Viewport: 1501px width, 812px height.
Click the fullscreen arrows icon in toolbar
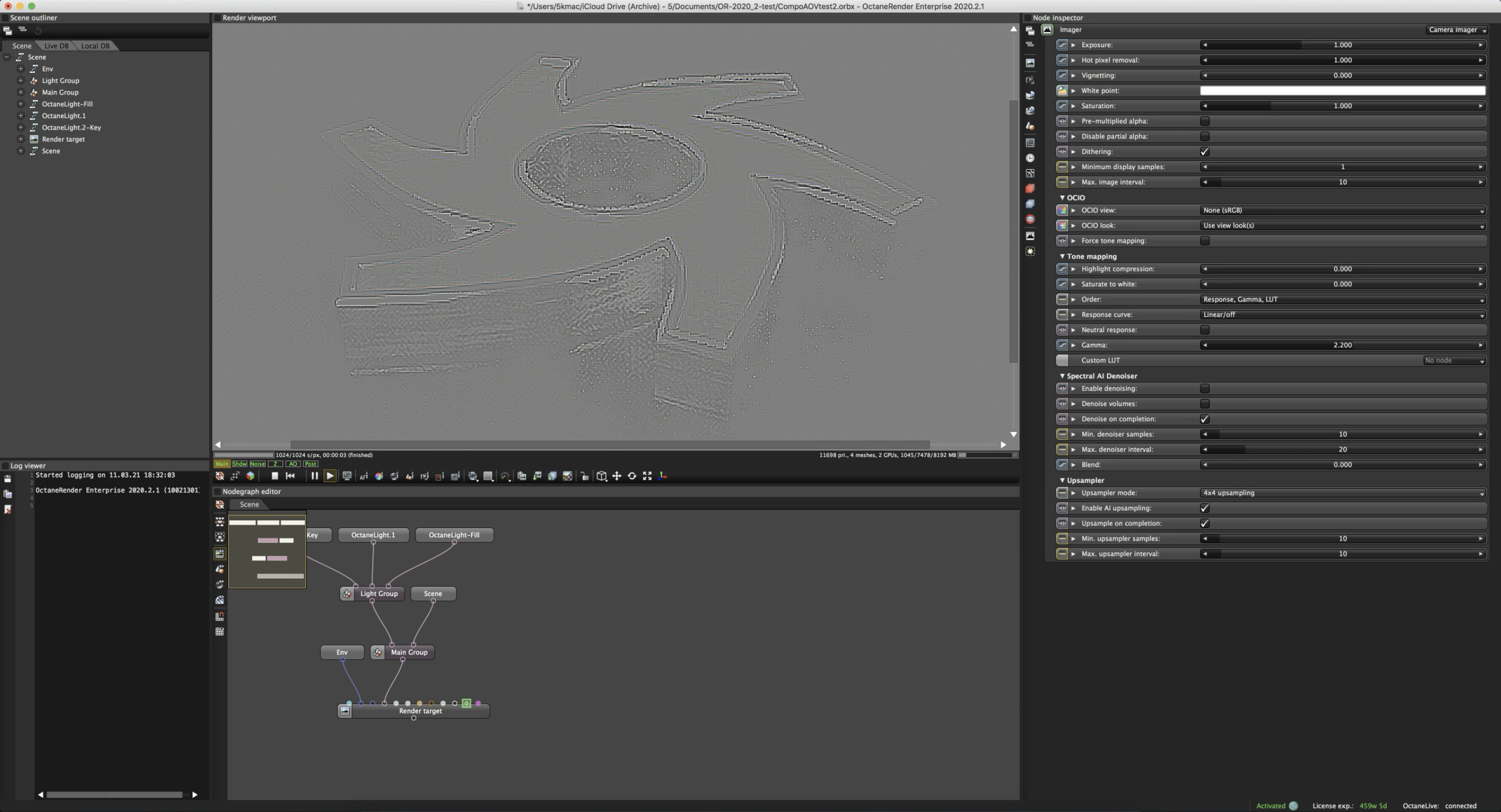click(647, 476)
